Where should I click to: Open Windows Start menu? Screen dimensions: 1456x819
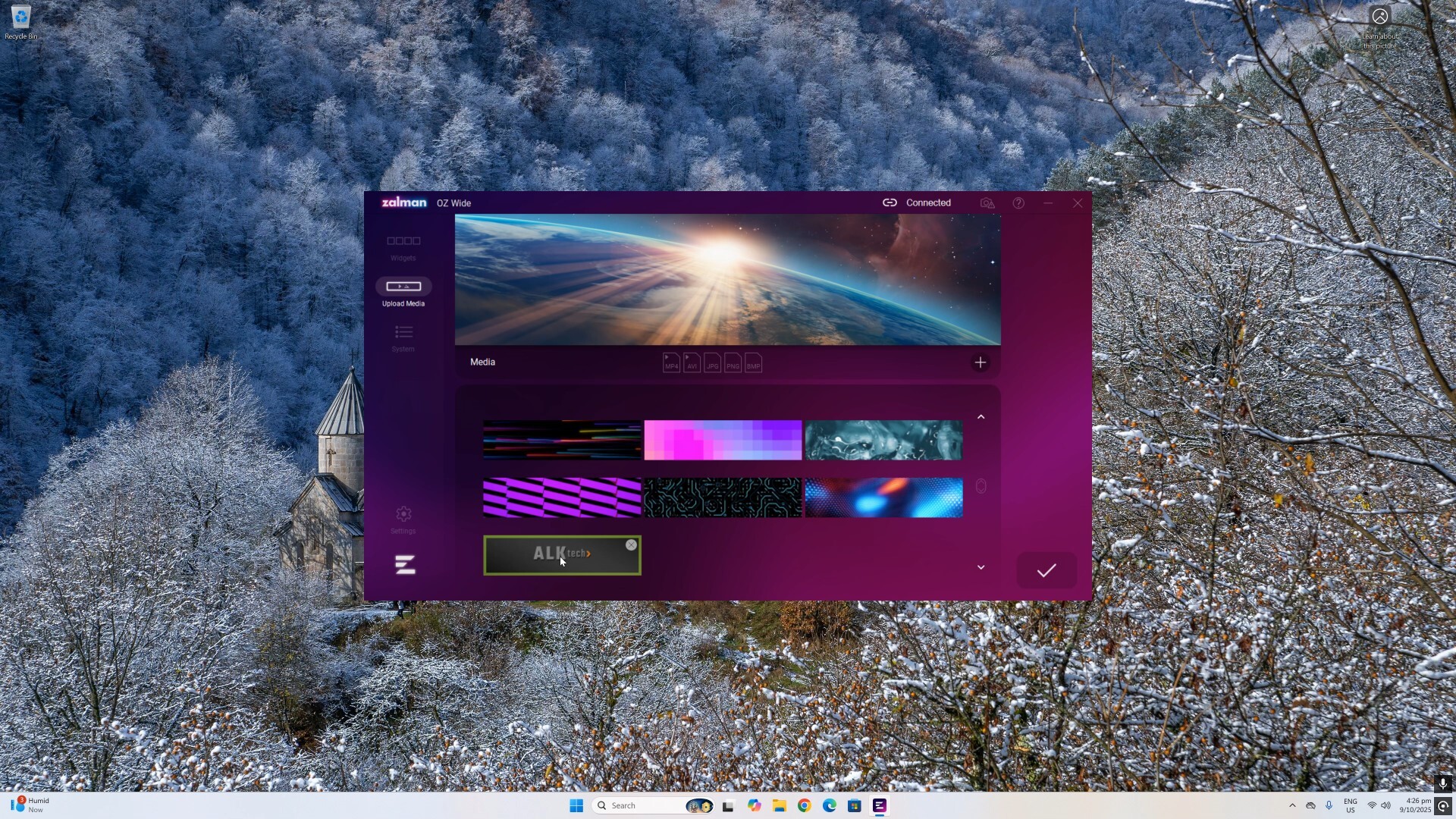coord(576,805)
